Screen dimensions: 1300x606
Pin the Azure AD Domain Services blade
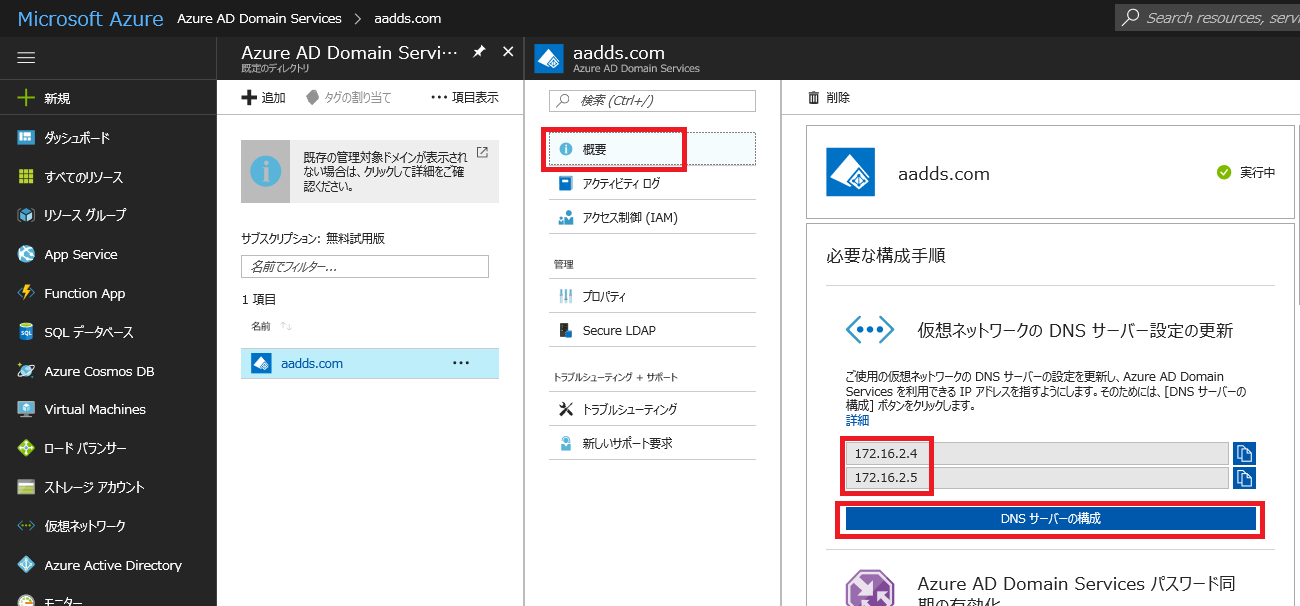point(479,52)
